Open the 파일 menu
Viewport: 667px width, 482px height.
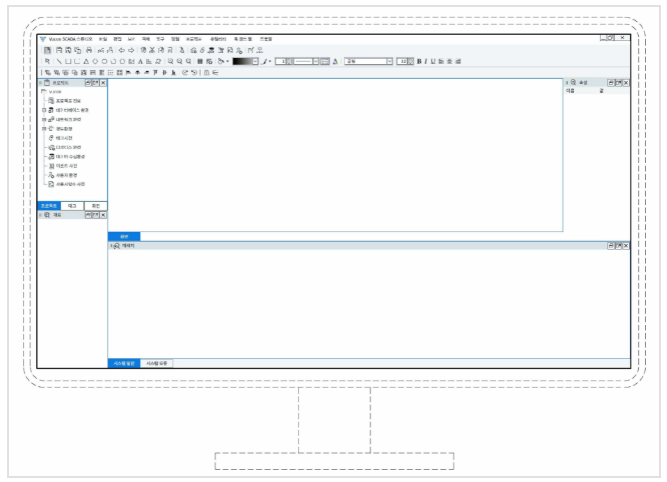(x=102, y=38)
